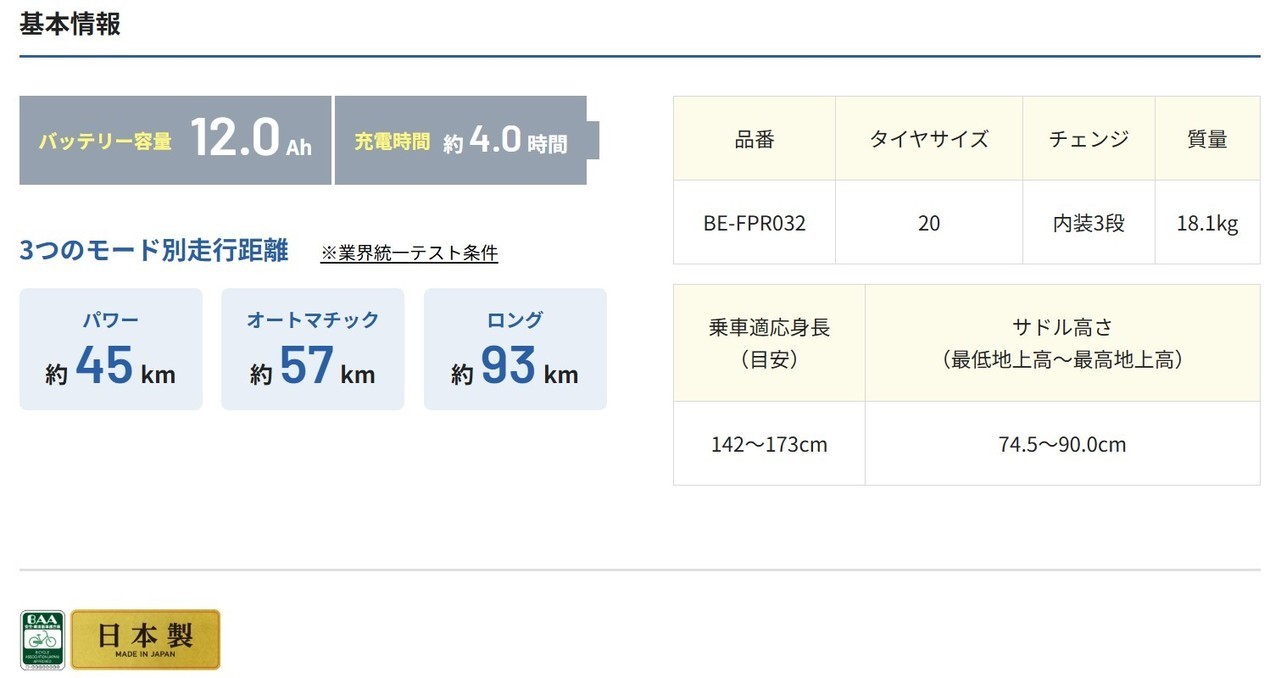This screenshot has width=1280, height=678.
Task: Select the オートマチック mode 57 km card
Action: click(x=313, y=349)
